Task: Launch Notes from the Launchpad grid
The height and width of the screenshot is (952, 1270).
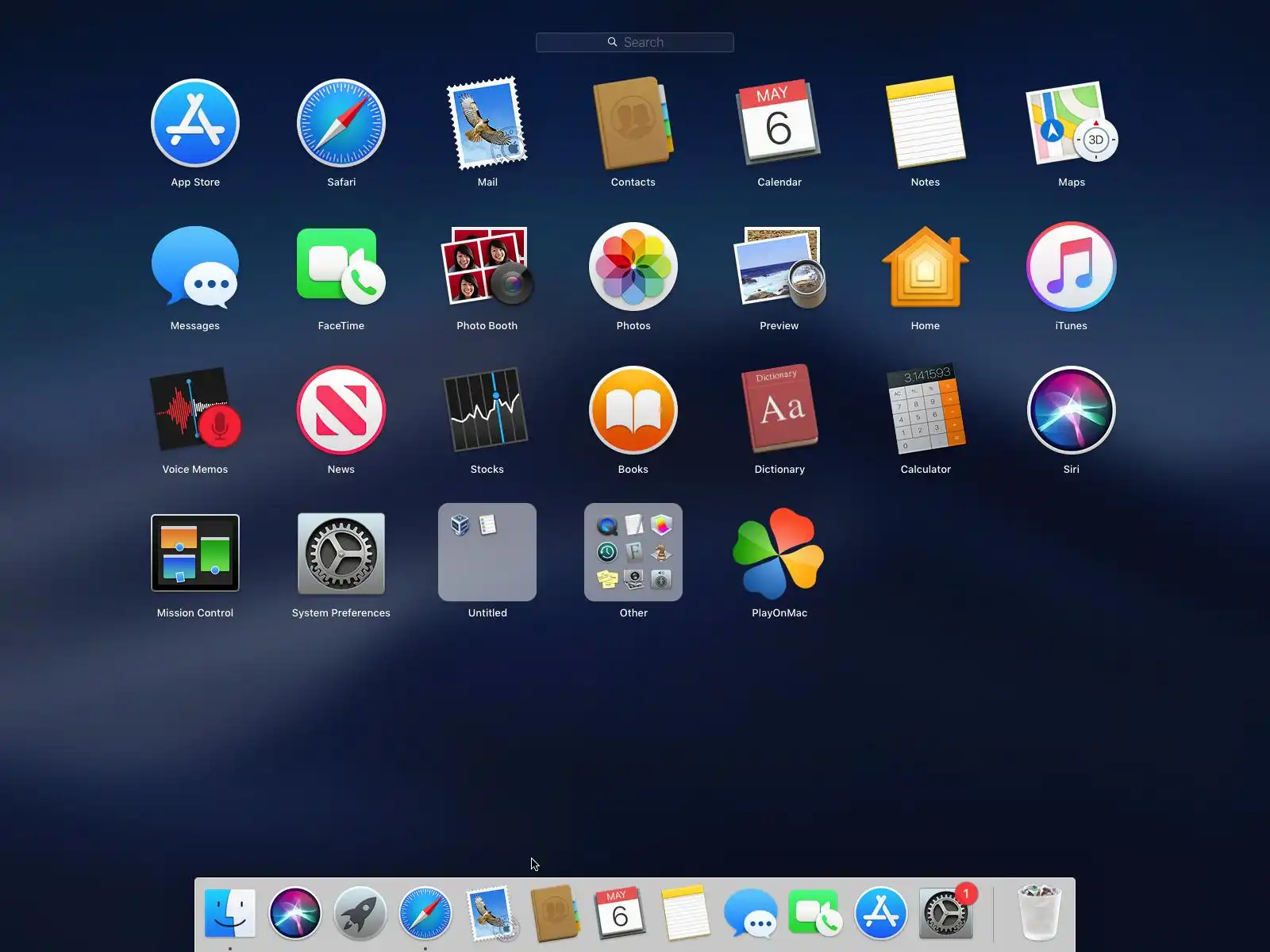Action: click(926, 123)
